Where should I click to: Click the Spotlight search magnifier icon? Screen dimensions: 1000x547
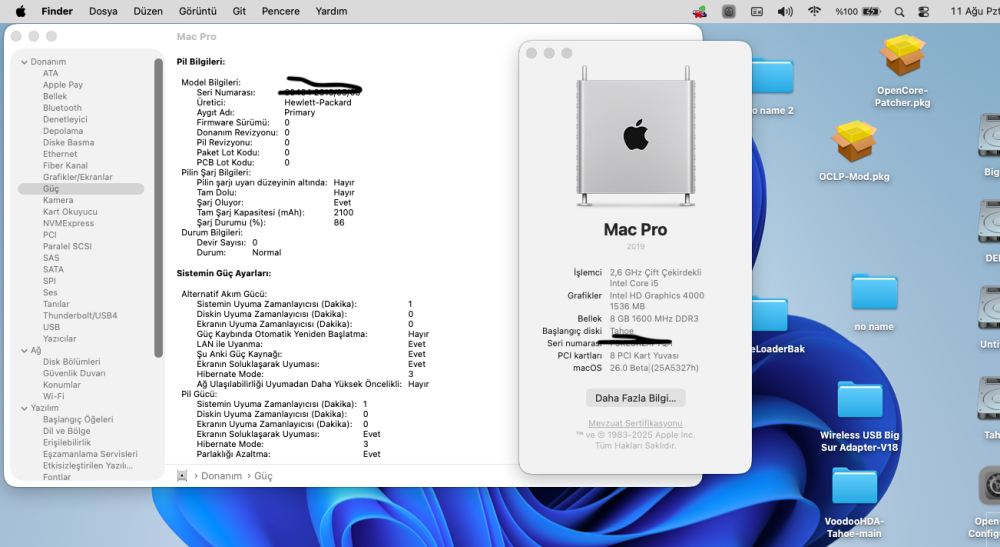tap(899, 11)
